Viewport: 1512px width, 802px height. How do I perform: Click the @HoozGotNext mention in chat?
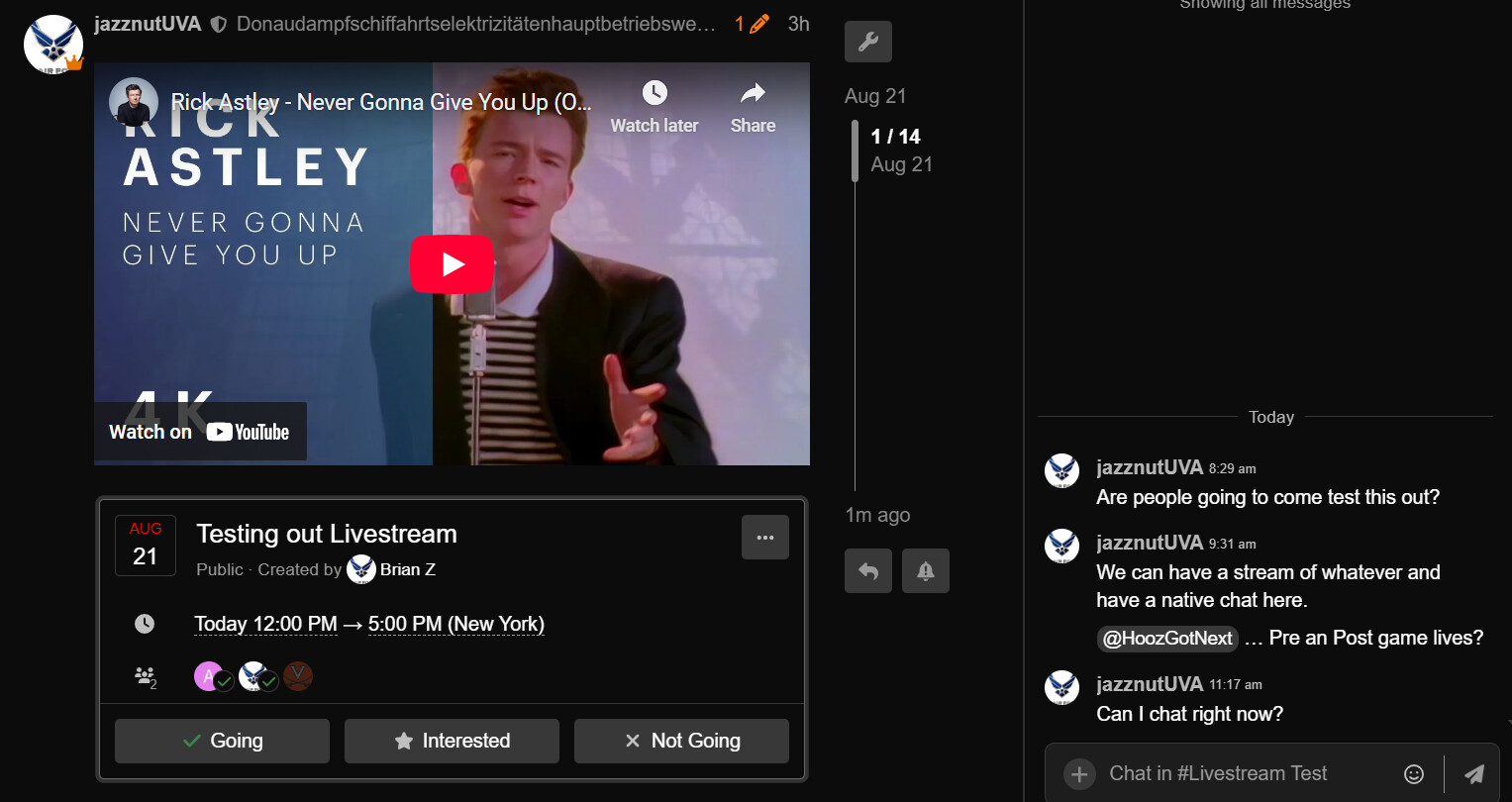[x=1167, y=639]
